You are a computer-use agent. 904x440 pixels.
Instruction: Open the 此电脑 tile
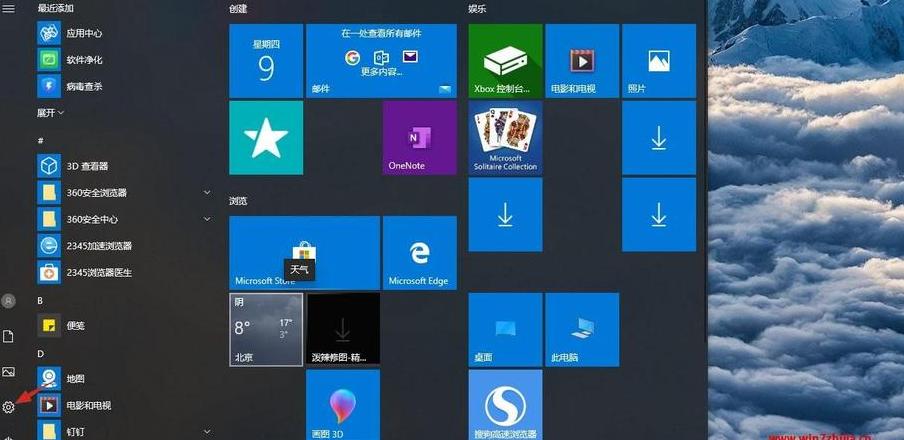click(x=582, y=329)
